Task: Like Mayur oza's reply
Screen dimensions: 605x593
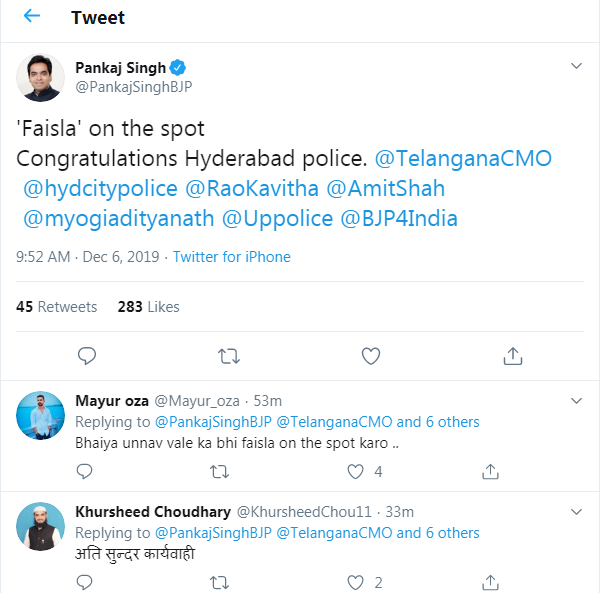Action: (354, 471)
